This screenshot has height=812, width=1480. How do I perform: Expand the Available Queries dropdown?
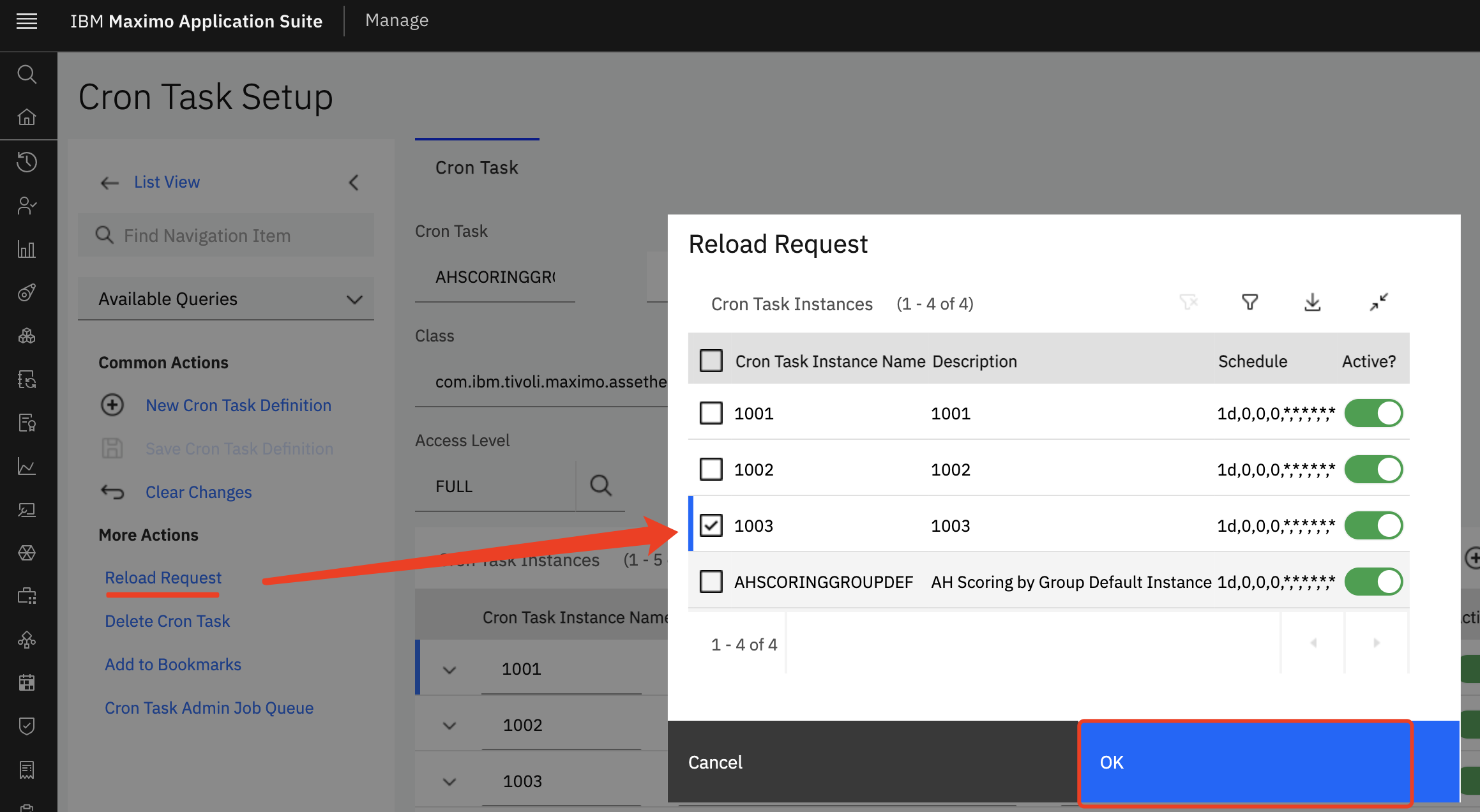pos(226,299)
